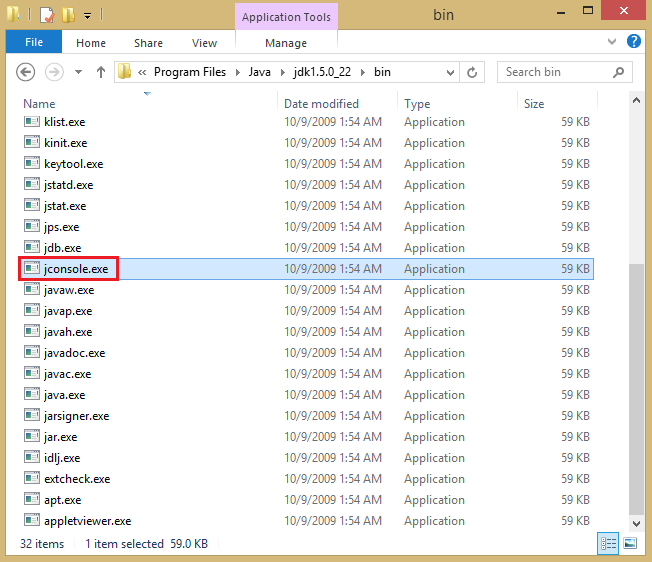Go back with the Back arrow

coord(25,72)
